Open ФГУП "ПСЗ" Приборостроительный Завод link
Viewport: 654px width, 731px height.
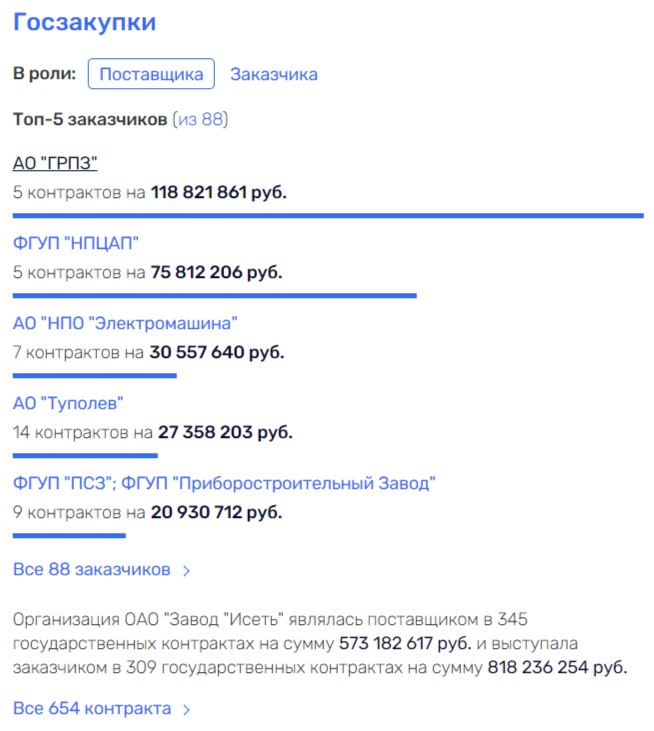(224, 484)
